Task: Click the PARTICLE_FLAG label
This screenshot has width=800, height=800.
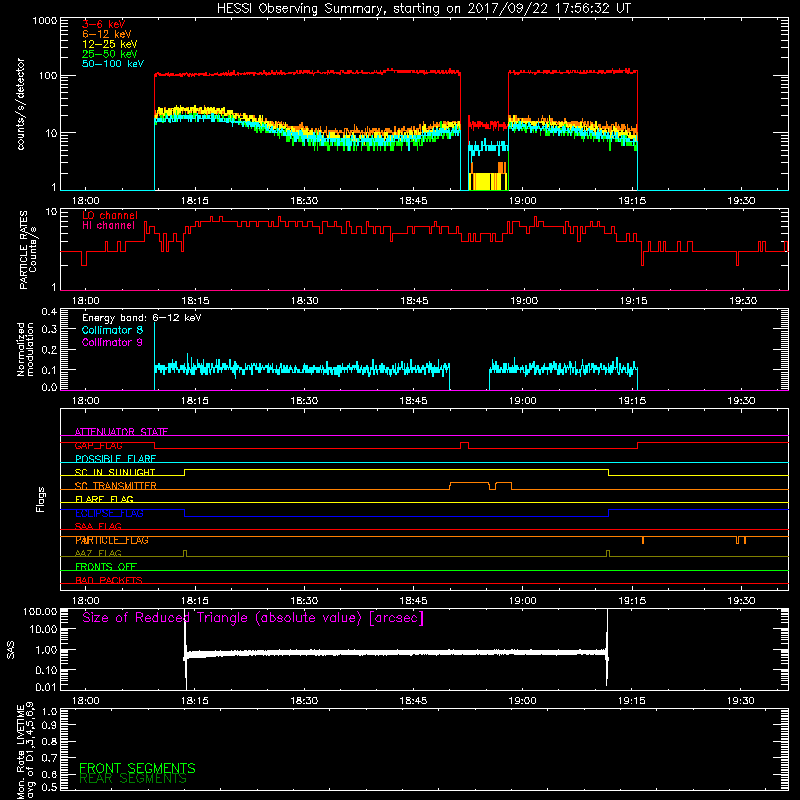Action: [112, 540]
